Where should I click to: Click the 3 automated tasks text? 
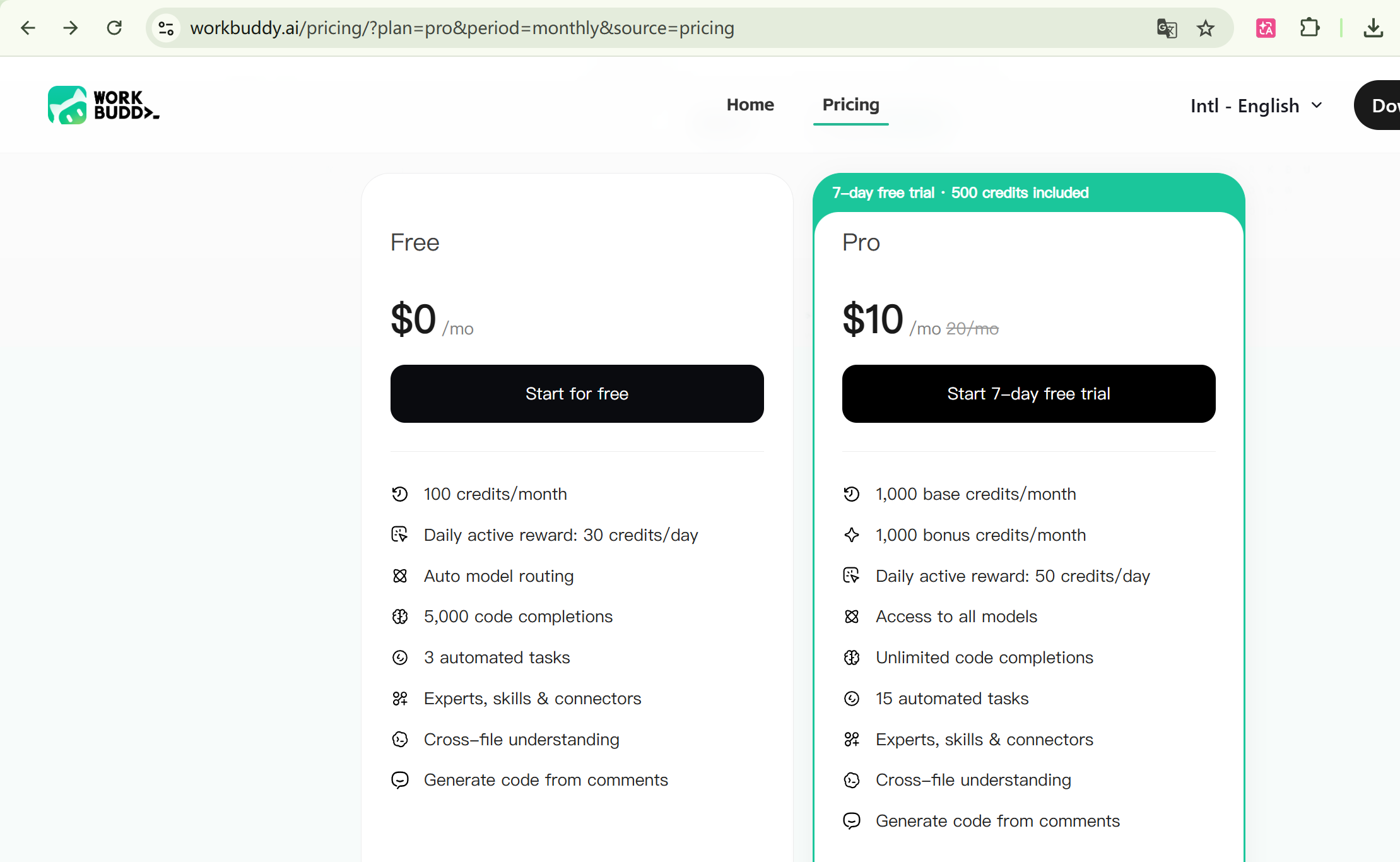click(497, 658)
